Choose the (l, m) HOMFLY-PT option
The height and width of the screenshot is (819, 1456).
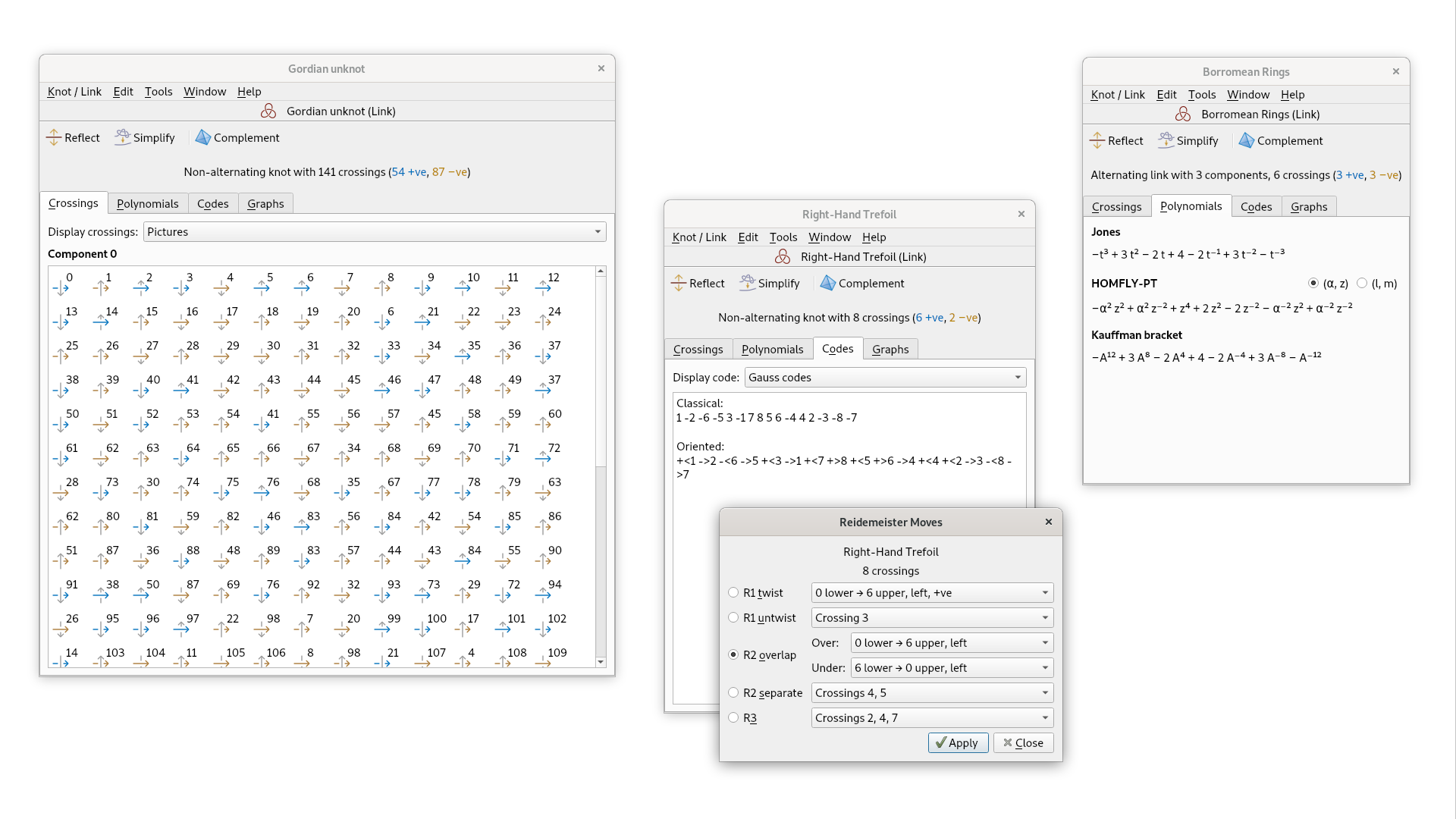(x=1363, y=283)
